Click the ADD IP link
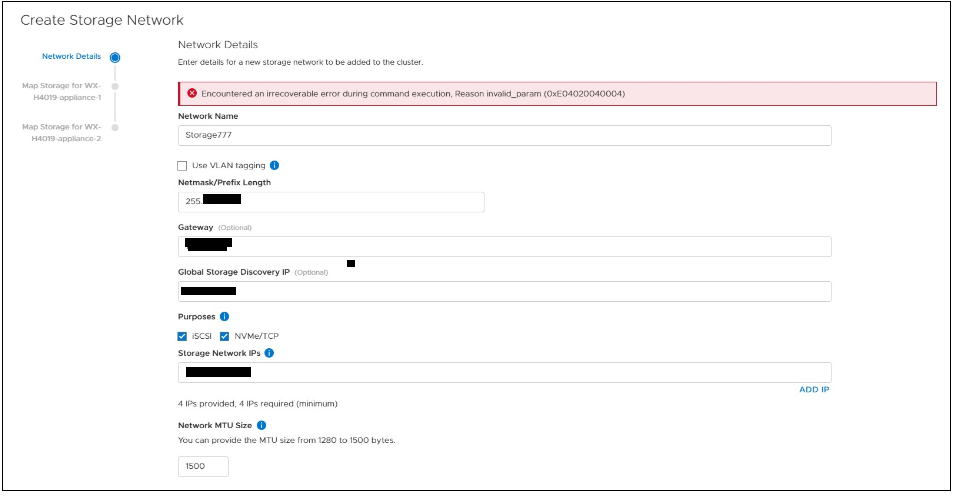The height and width of the screenshot is (499, 959). tap(814, 389)
